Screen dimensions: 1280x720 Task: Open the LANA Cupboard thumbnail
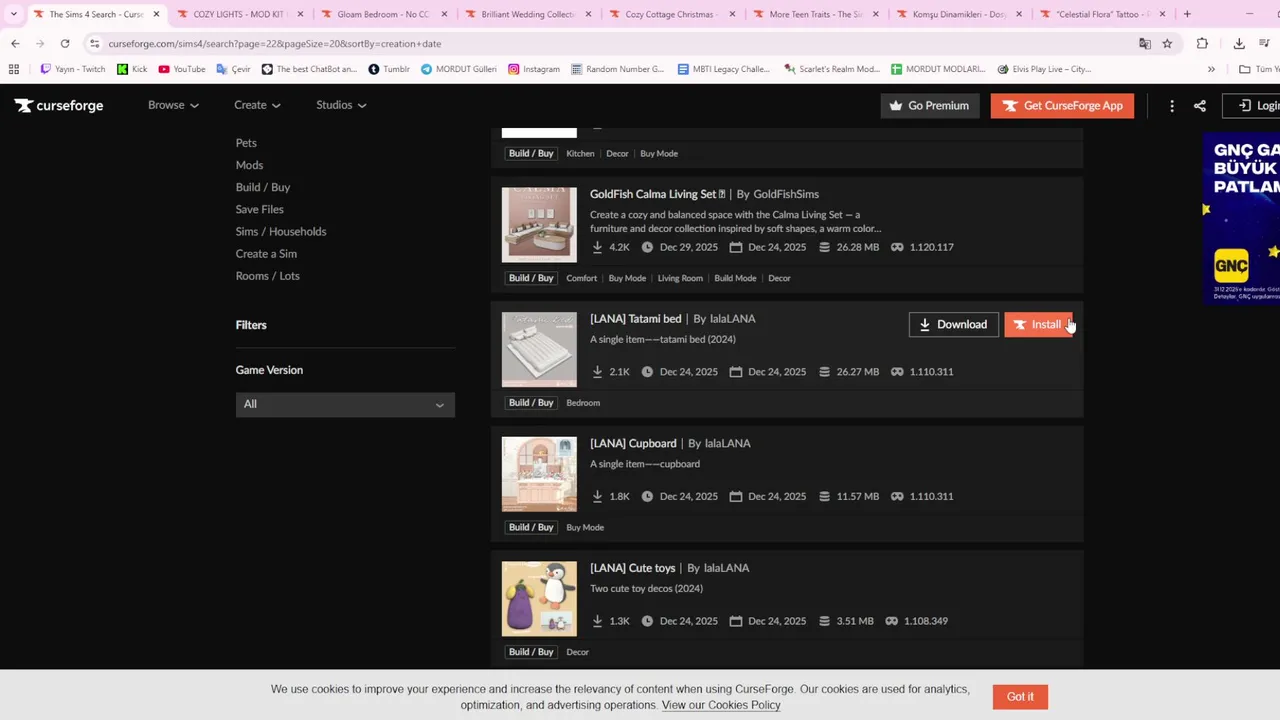[x=539, y=474]
